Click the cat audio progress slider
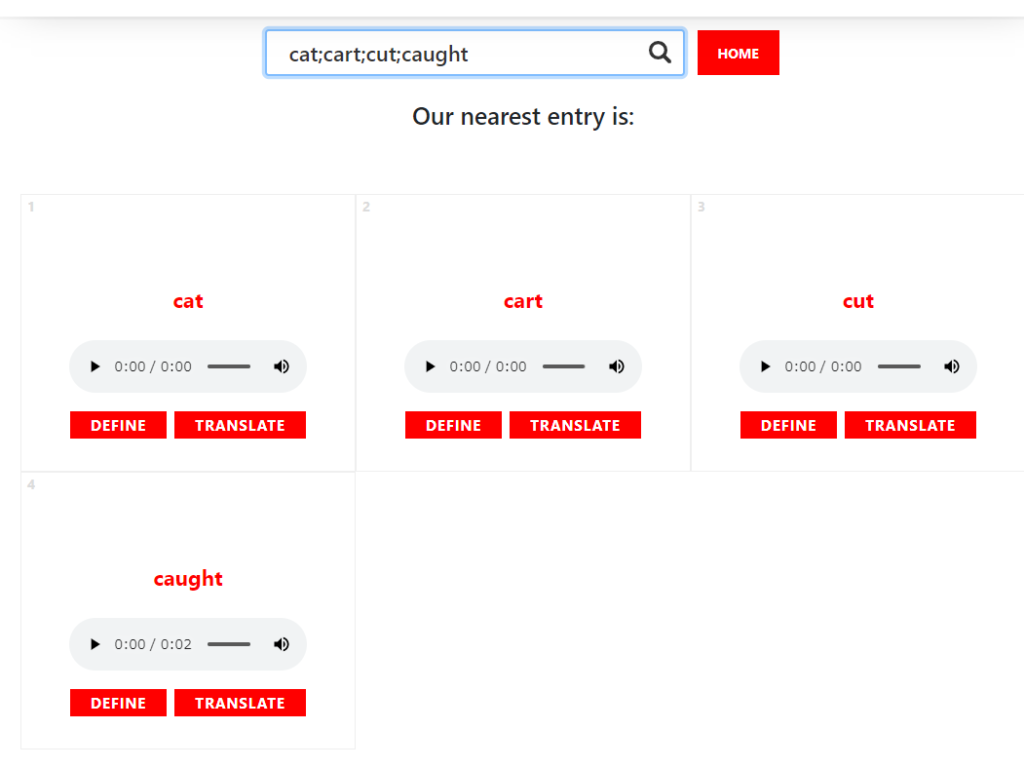This screenshot has width=1024, height=768. click(229, 366)
